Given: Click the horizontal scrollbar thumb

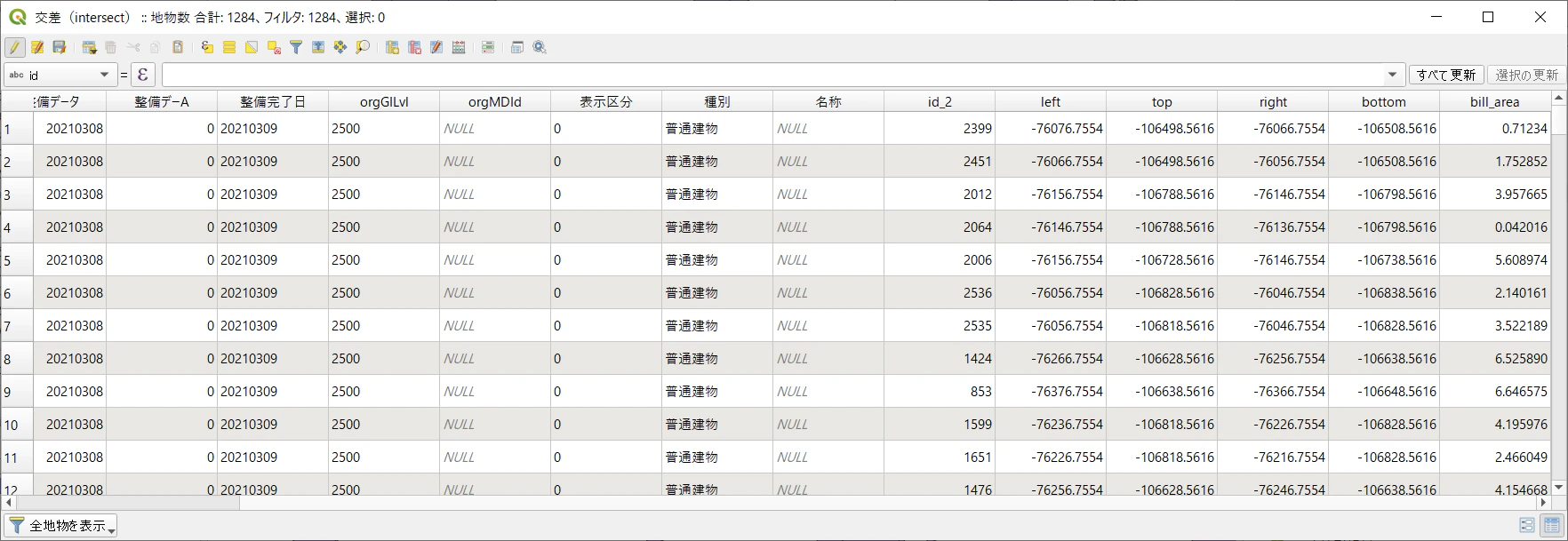Looking at the screenshot, I should pos(128,503).
